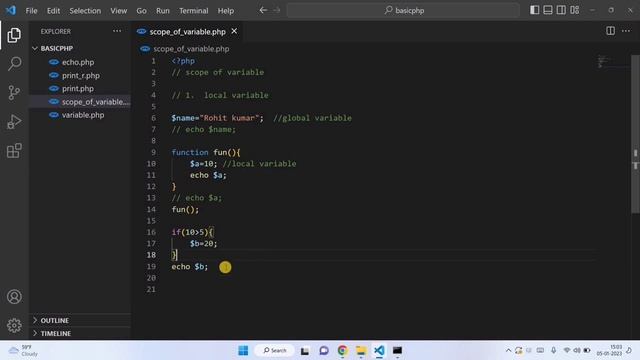
Task: Click 'echo $b;' on line 19
Action: pos(189,267)
